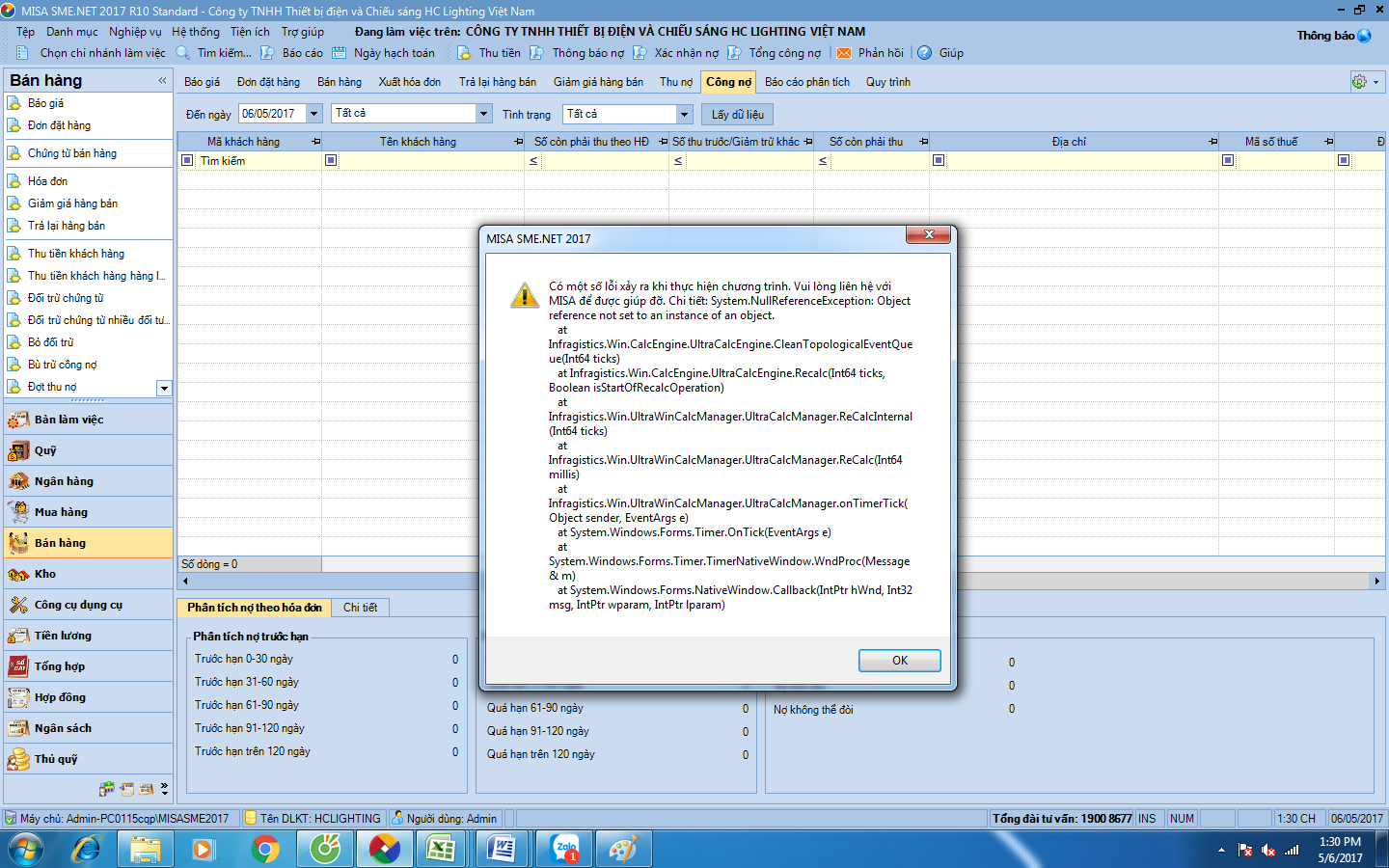
Task: Open the Tiền lương module
Action: (87, 636)
